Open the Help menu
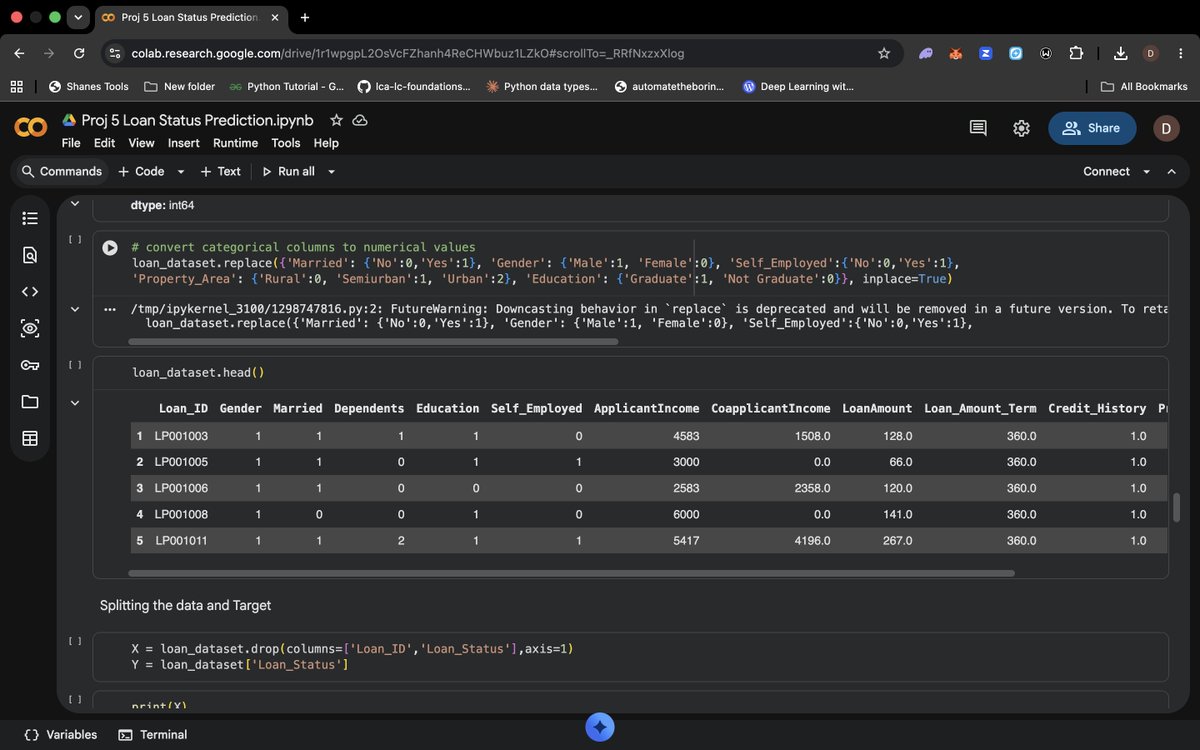Screen dimensions: 1200x750 tap(326, 143)
